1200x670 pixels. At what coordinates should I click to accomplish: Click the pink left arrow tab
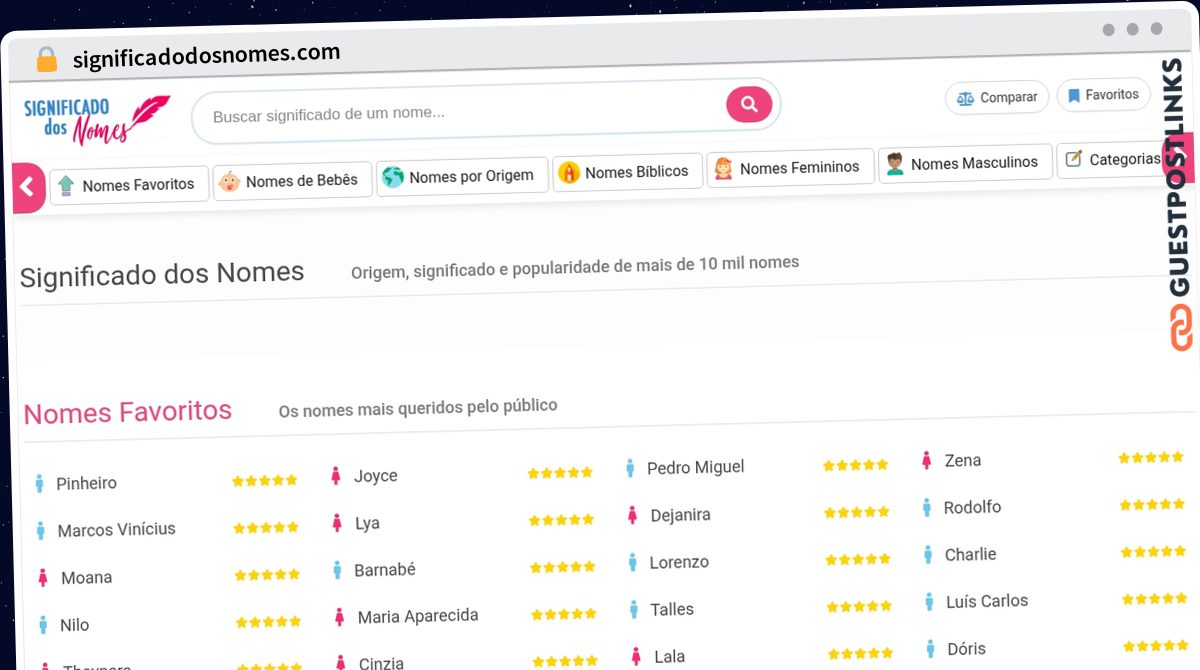(x=28, y=187)
